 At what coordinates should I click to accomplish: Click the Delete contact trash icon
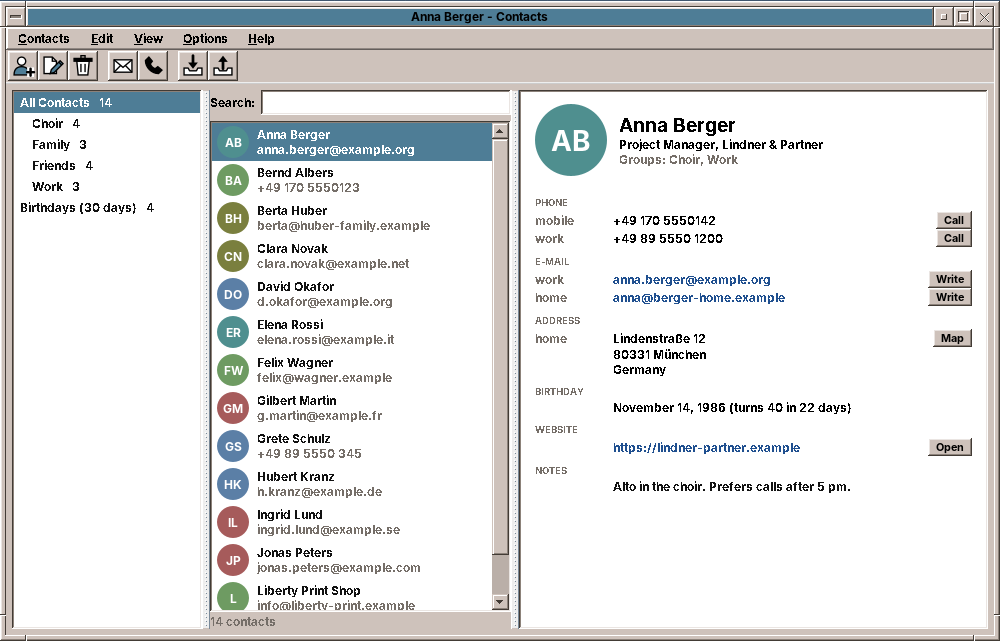[83, 66]
